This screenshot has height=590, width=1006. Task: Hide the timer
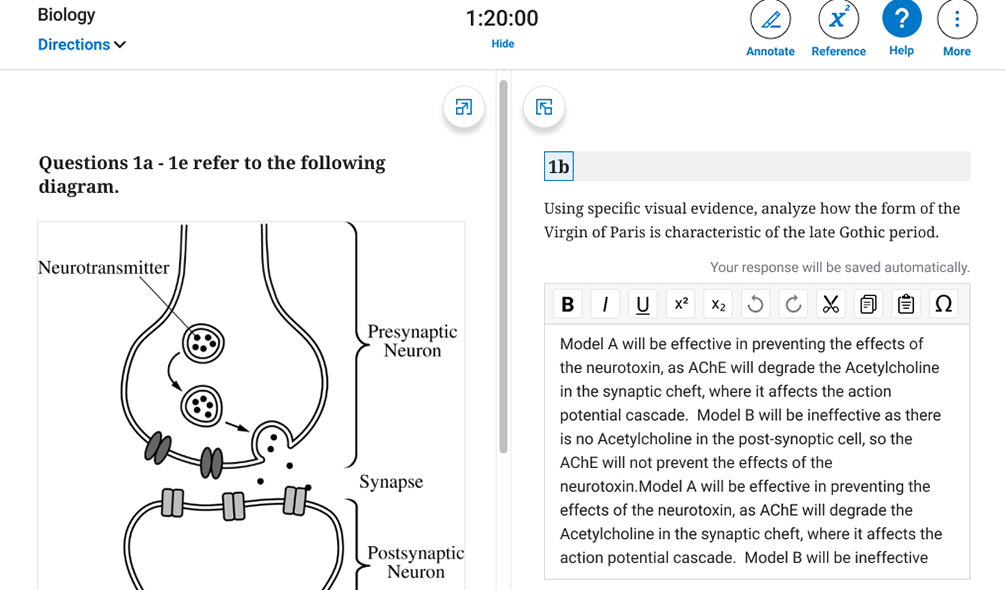point(502,44)
